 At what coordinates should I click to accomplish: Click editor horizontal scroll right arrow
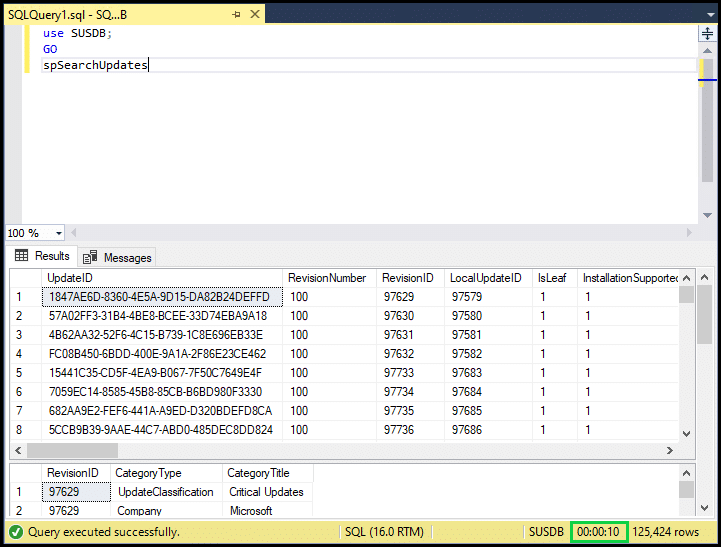pyautogui.click(x=689, y=233)
